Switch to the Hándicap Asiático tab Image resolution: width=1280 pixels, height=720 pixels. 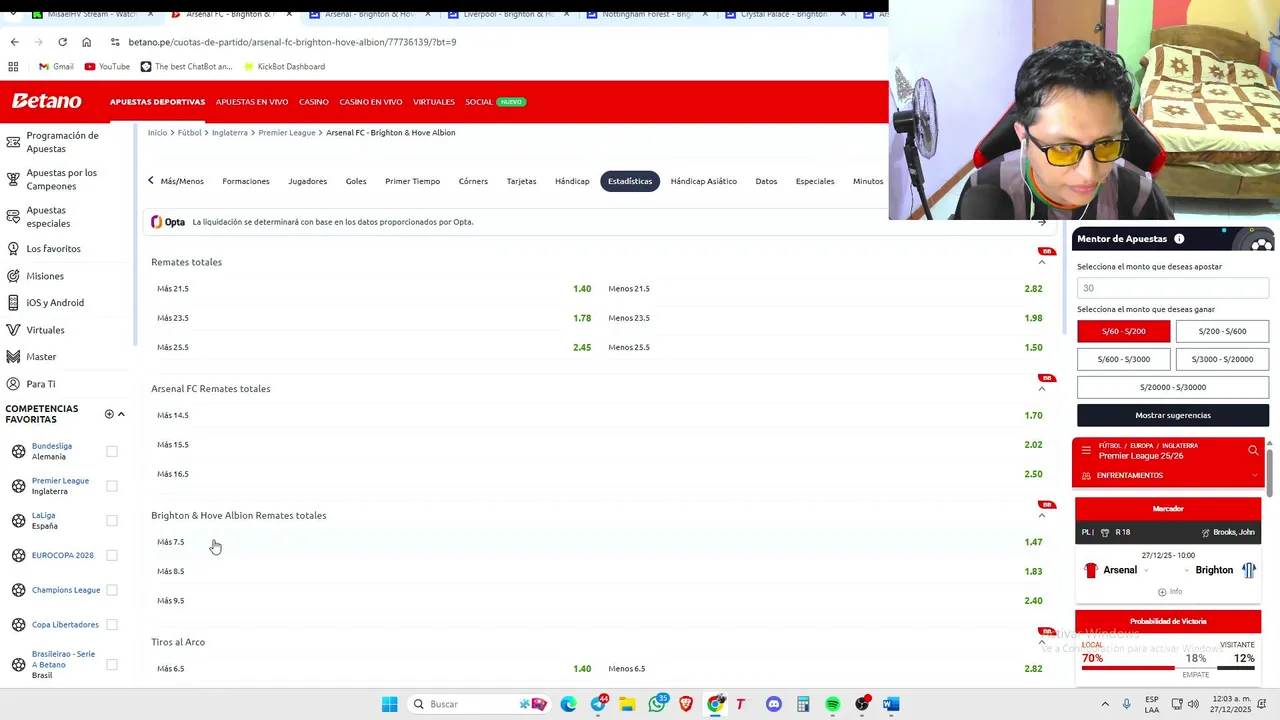pyautogui.click(x=703, y=181)
